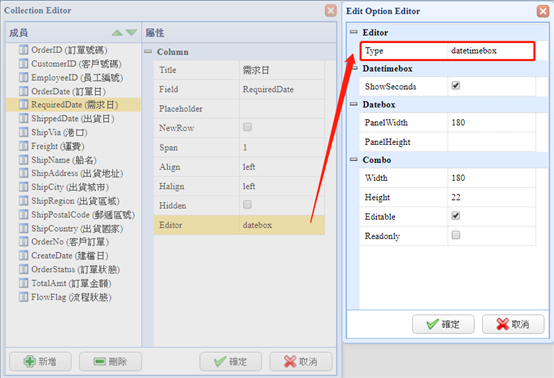Click the column icon beside OrderID
The image size is (554, 378).
pyautogui.click(x=23, y=50)
